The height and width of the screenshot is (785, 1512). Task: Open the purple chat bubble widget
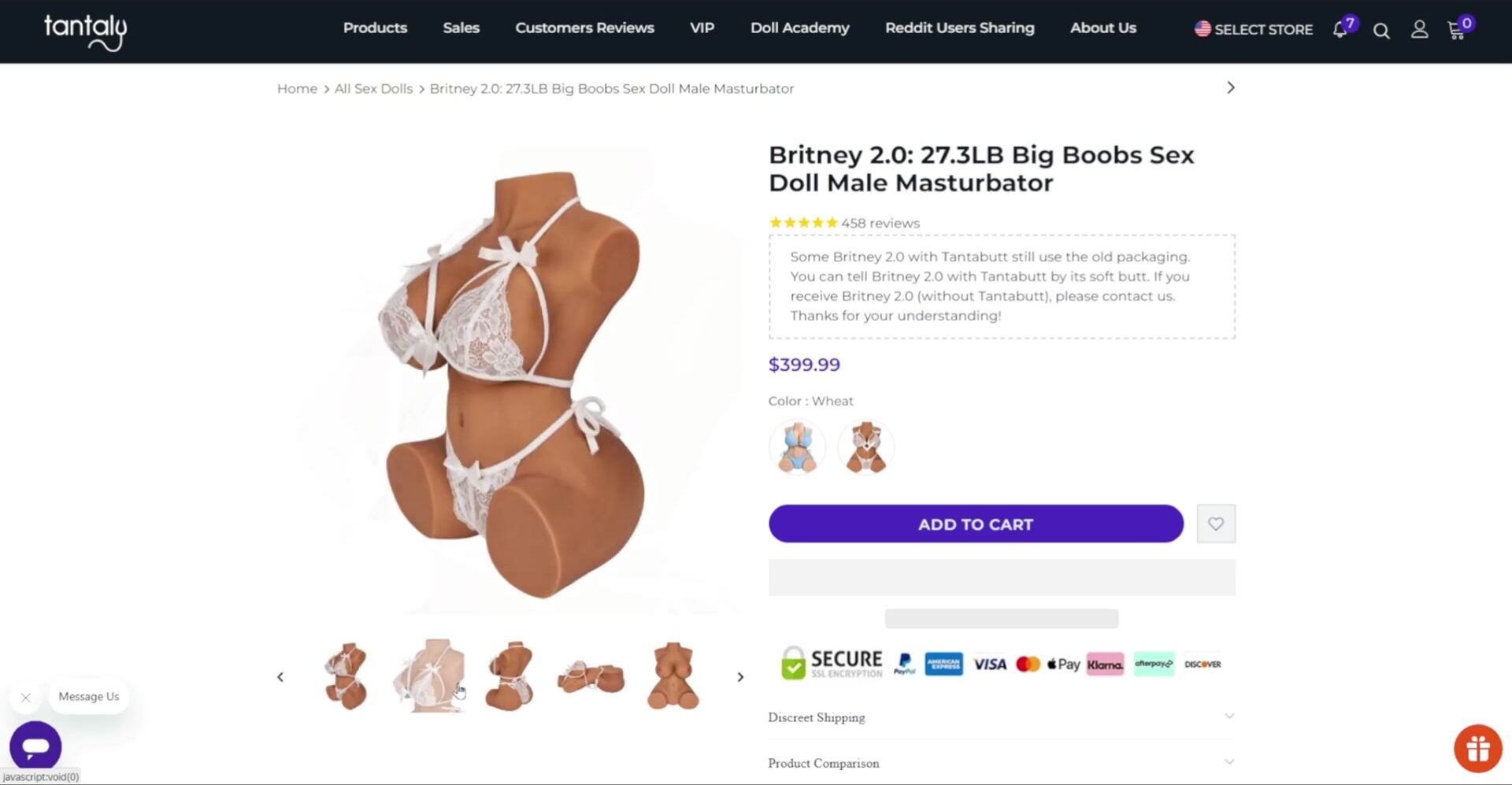(x=35, y=745)
